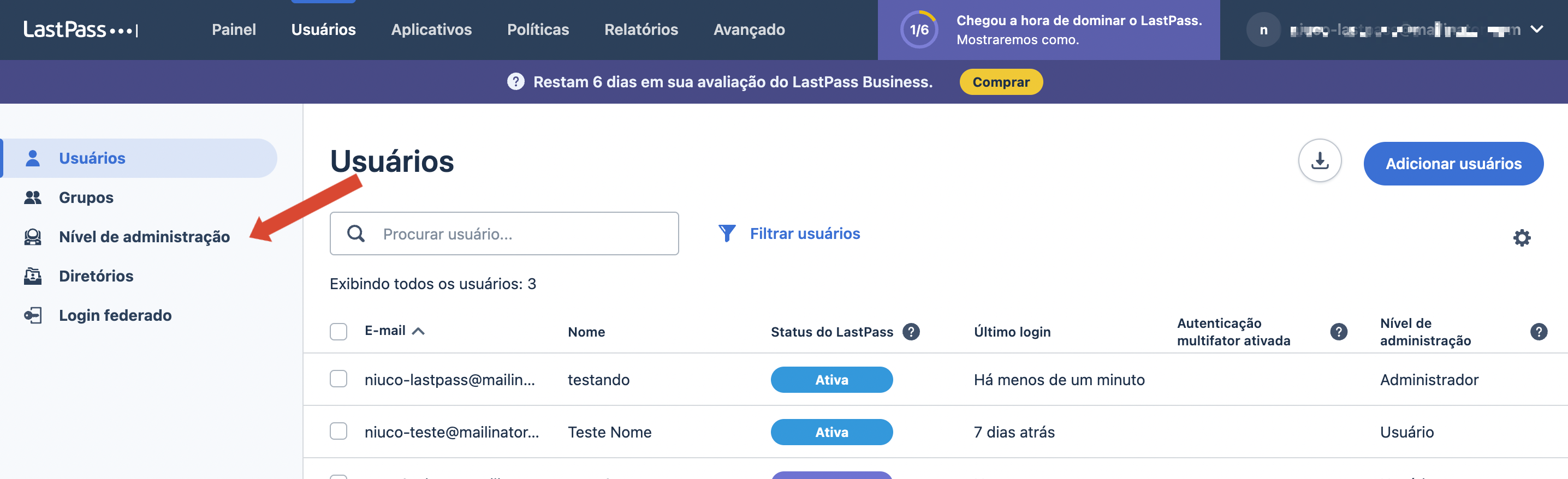Image resolution: width=1568 pixels, height=479 pixels.
Task: Click Adicionar usuários button
Action: point(1453,164)
